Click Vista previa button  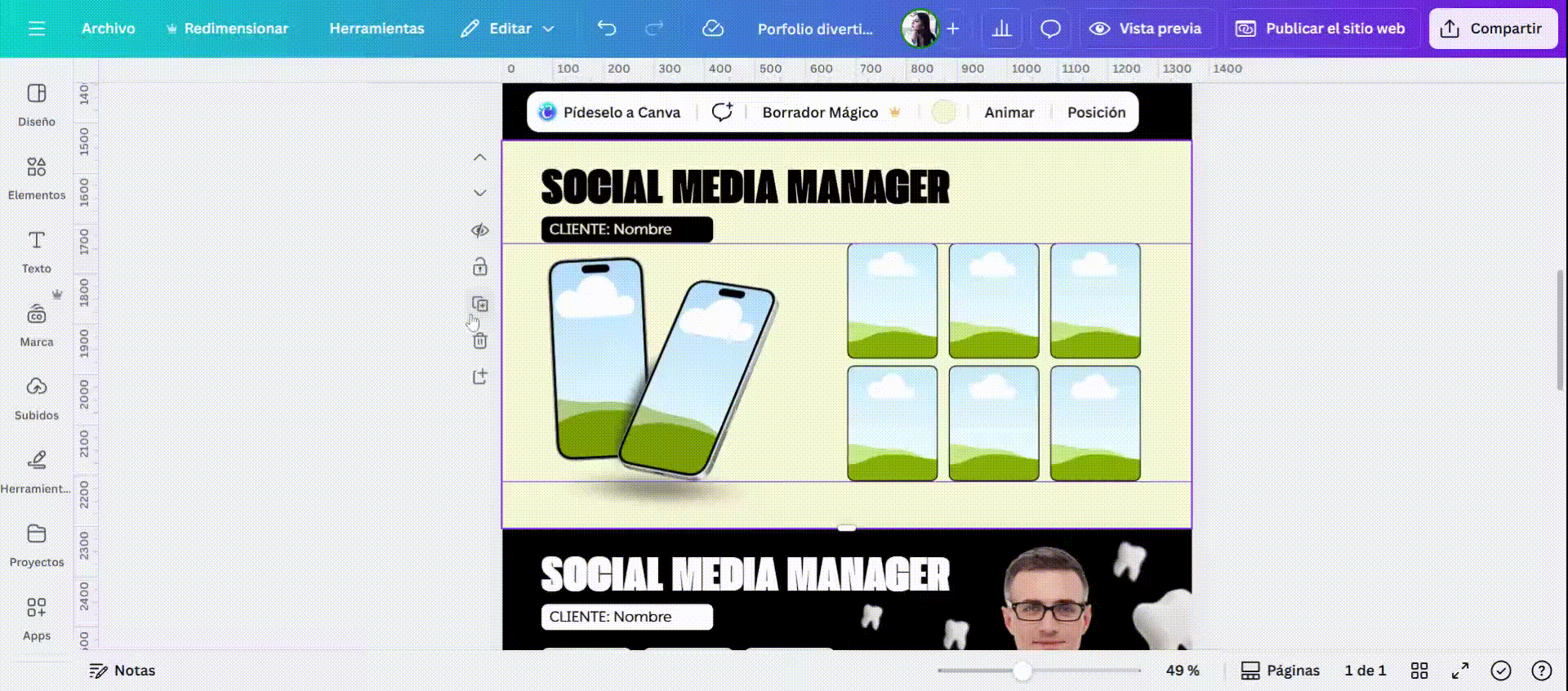tap(1145, 29)
